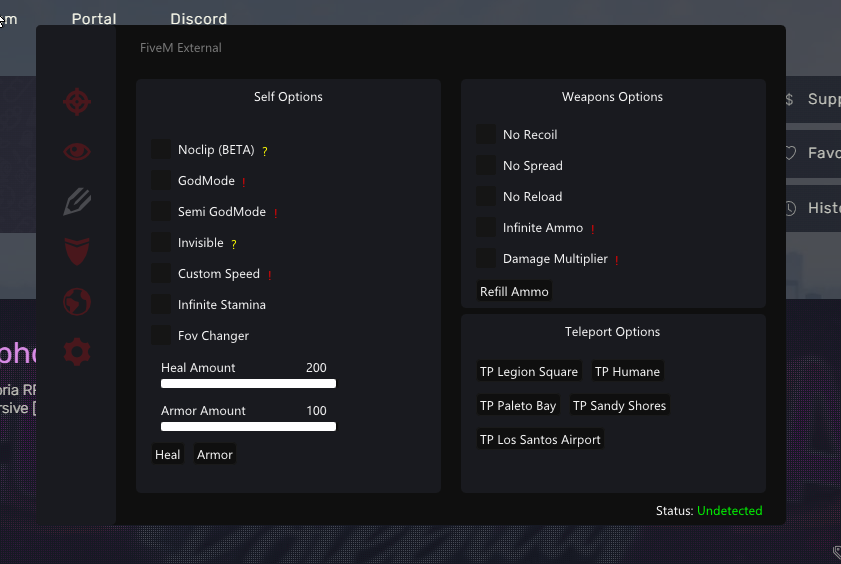The width and height of the screenshot is (841, 564).
Task: Click the Armor button
Action: pyautogui.click(x=215, y=454)
